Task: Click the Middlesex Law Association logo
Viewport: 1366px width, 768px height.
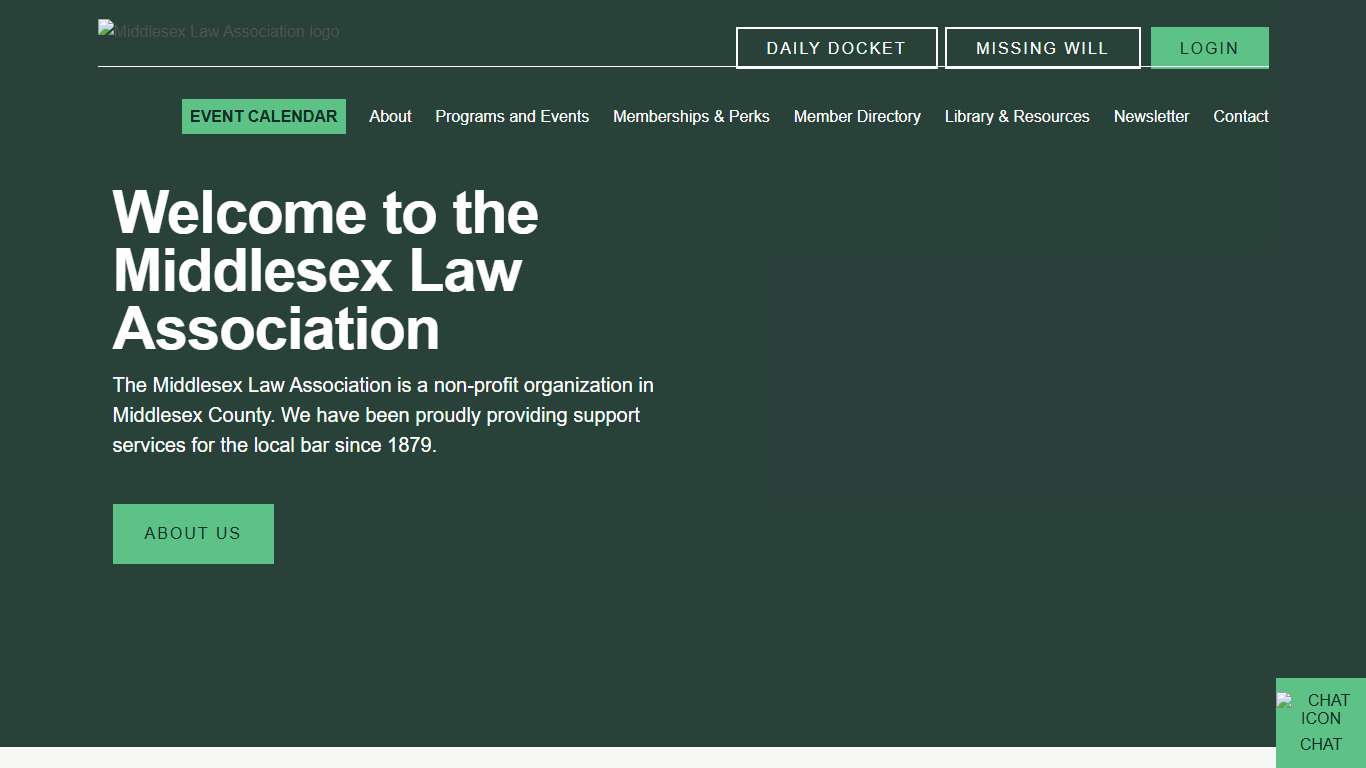Action: (x=218, y=31)
